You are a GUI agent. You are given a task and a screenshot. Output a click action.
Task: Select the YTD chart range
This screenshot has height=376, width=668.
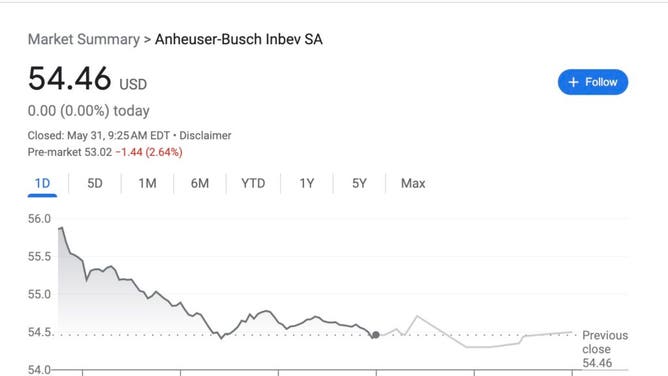click(253, 184)
